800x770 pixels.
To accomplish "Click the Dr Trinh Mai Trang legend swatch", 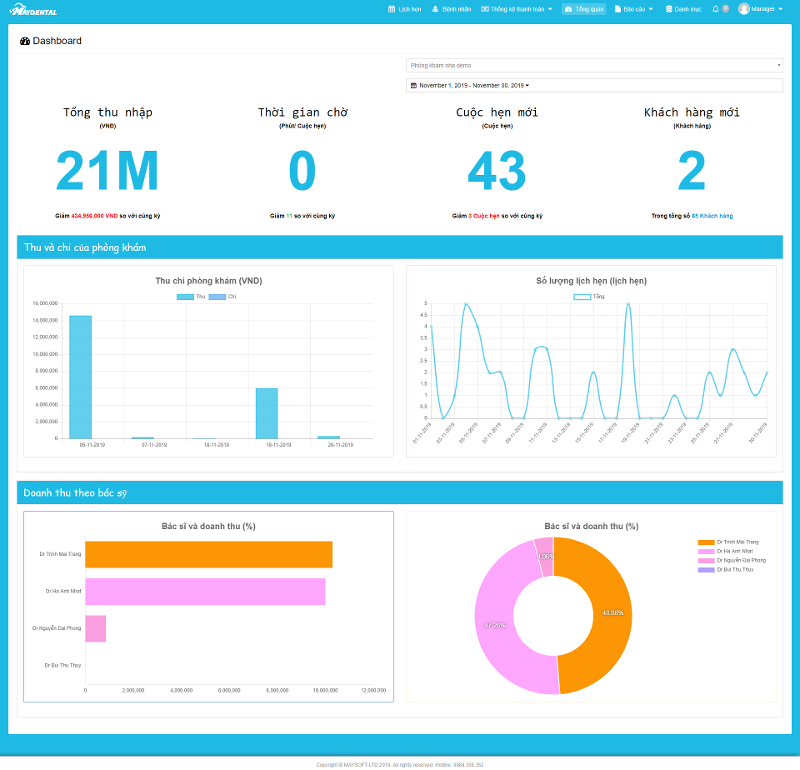I will tap(706, 542).
